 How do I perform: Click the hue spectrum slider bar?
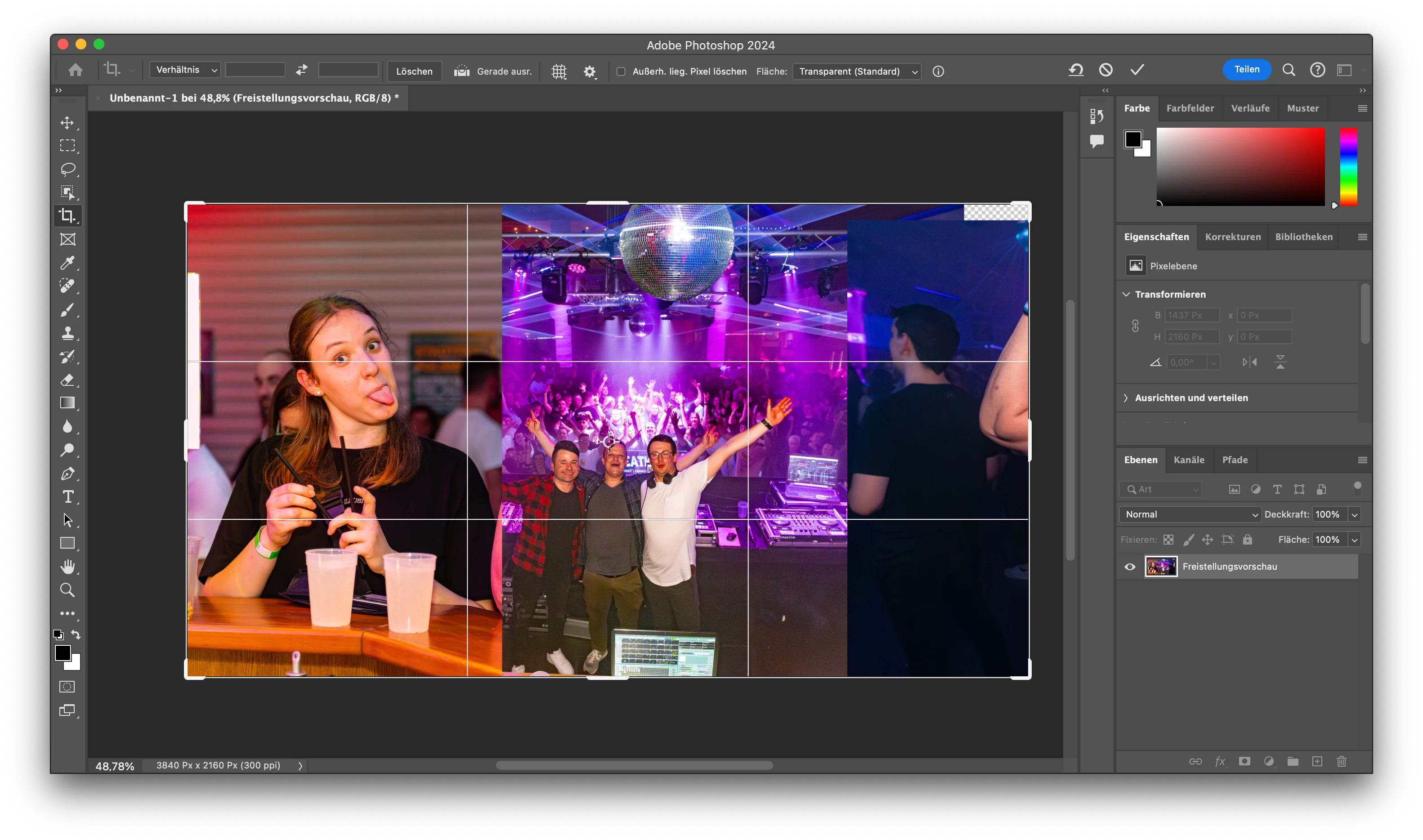pyautogui.click(x=1348, y=167)
